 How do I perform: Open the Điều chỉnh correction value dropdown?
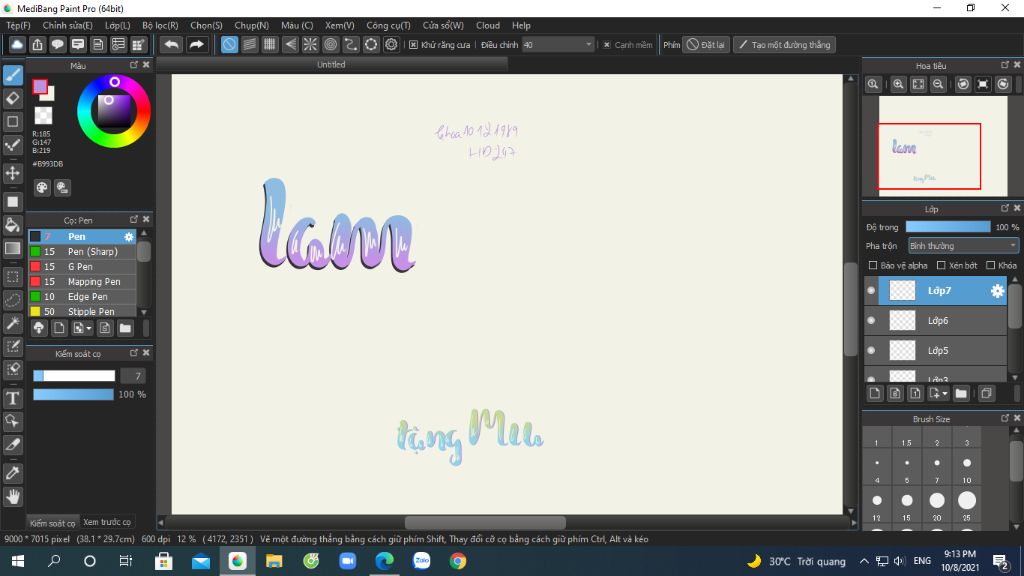(557, 44)
